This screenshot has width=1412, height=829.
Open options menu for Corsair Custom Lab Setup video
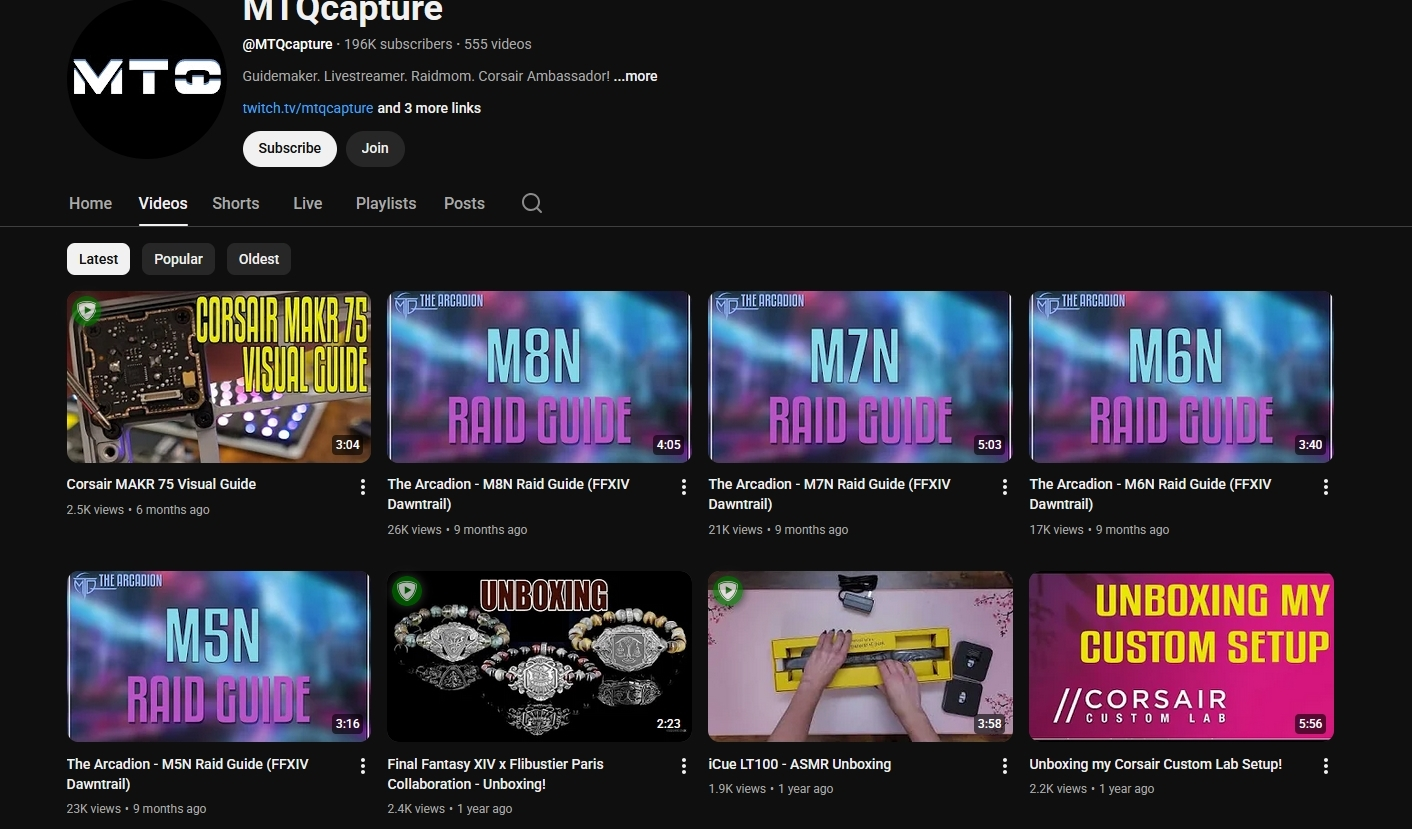click(x=1326, y=766)
